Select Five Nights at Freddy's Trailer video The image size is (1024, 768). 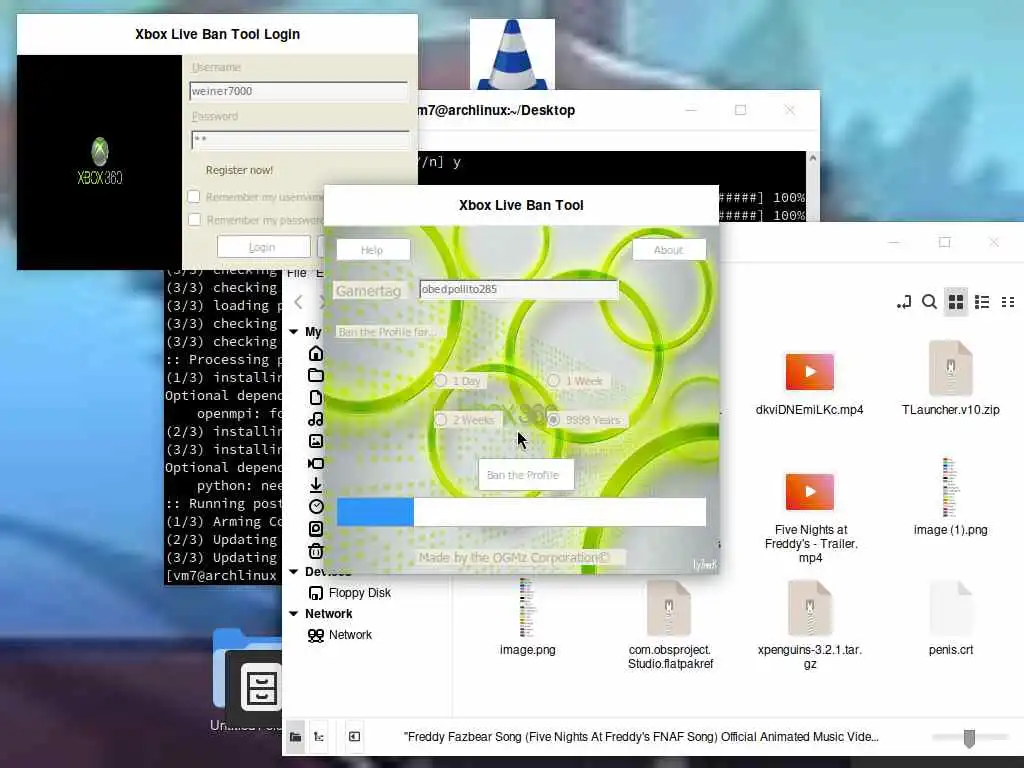[x=810, y=519]
